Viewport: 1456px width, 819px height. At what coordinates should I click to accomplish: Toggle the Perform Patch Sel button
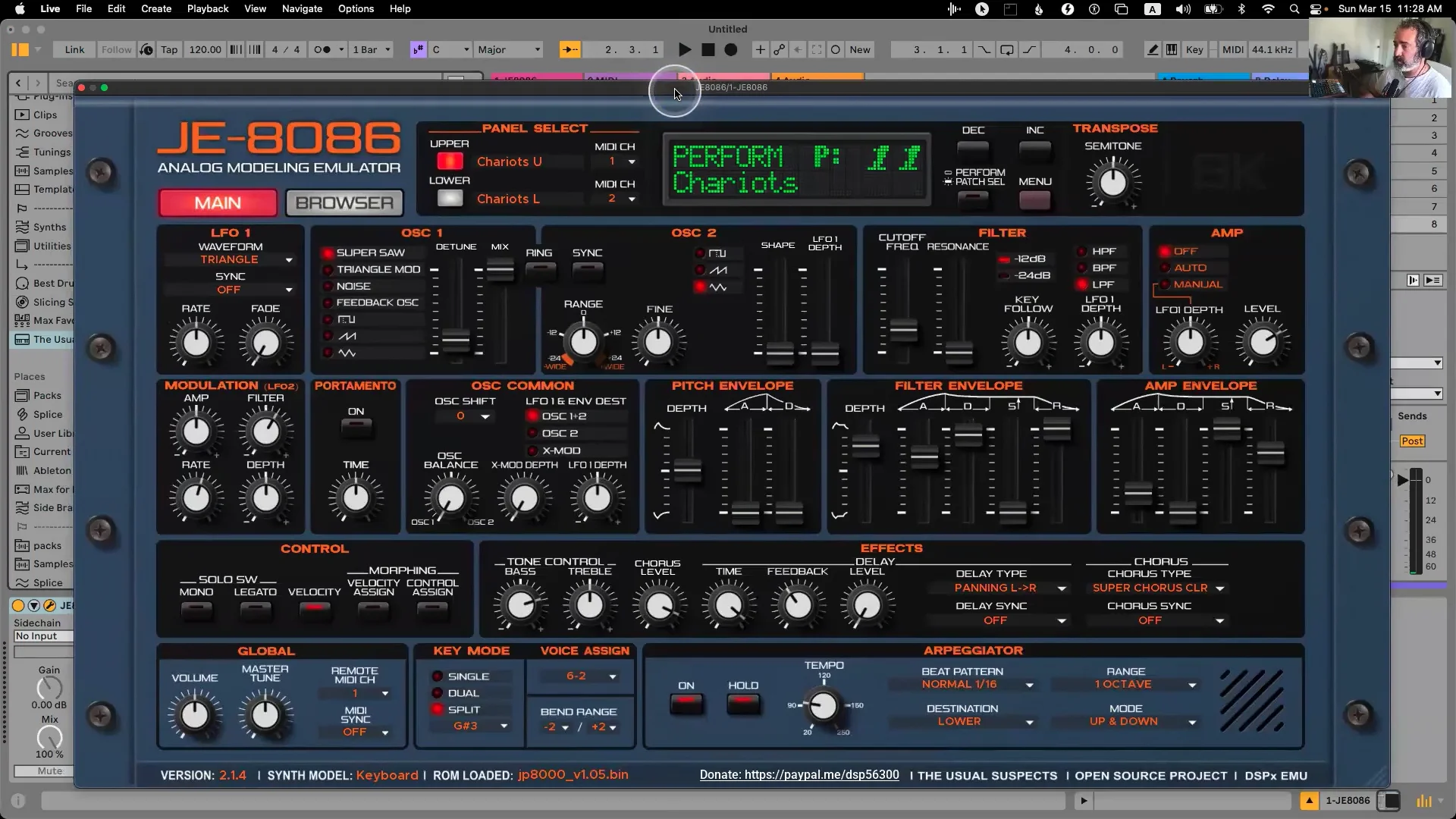coord(973,200)
